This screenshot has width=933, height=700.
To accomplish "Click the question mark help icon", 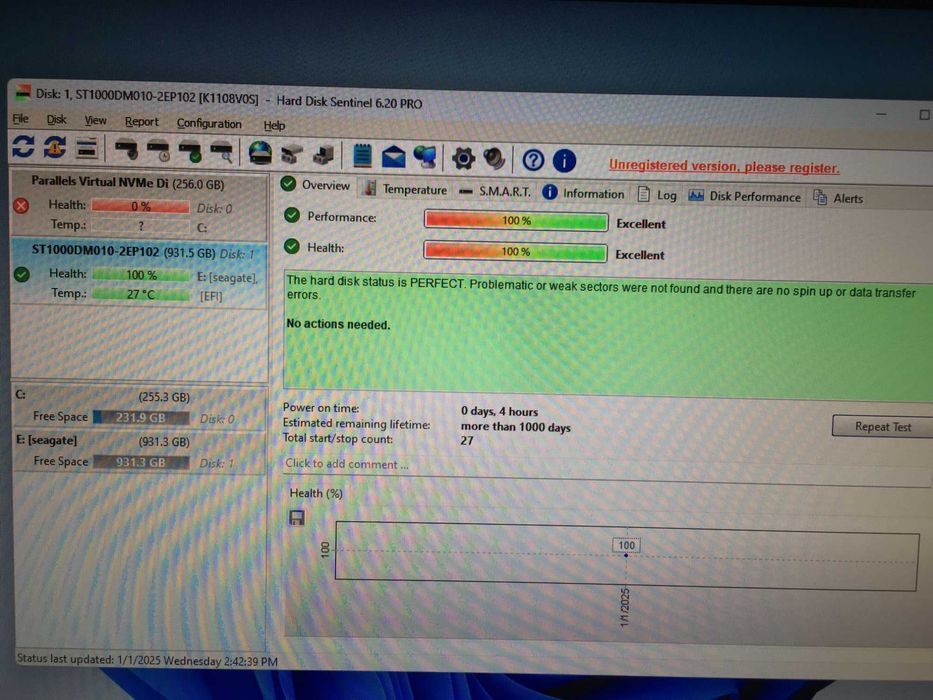I will click(533, 160).
